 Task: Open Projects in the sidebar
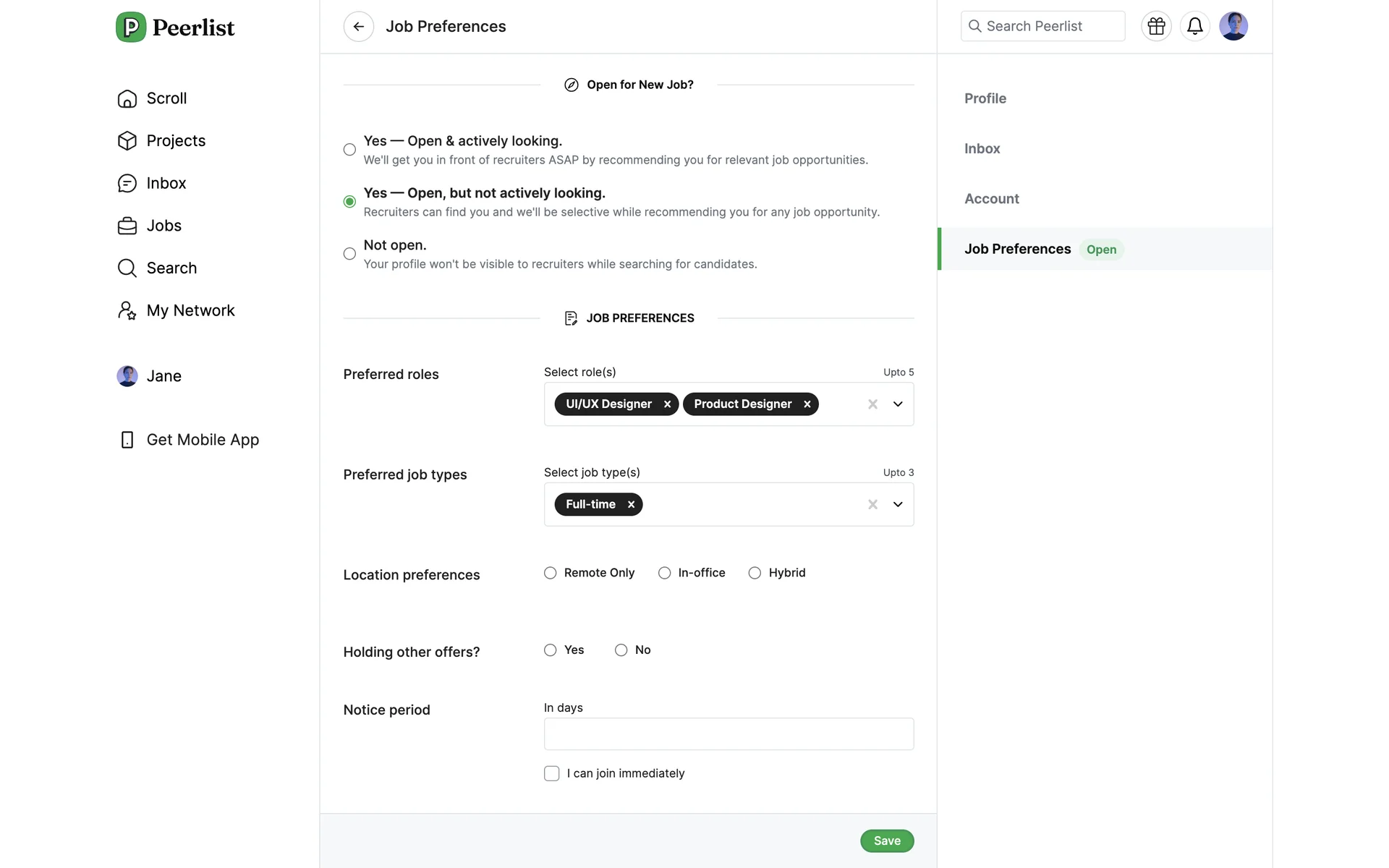[x=176, y=141]
